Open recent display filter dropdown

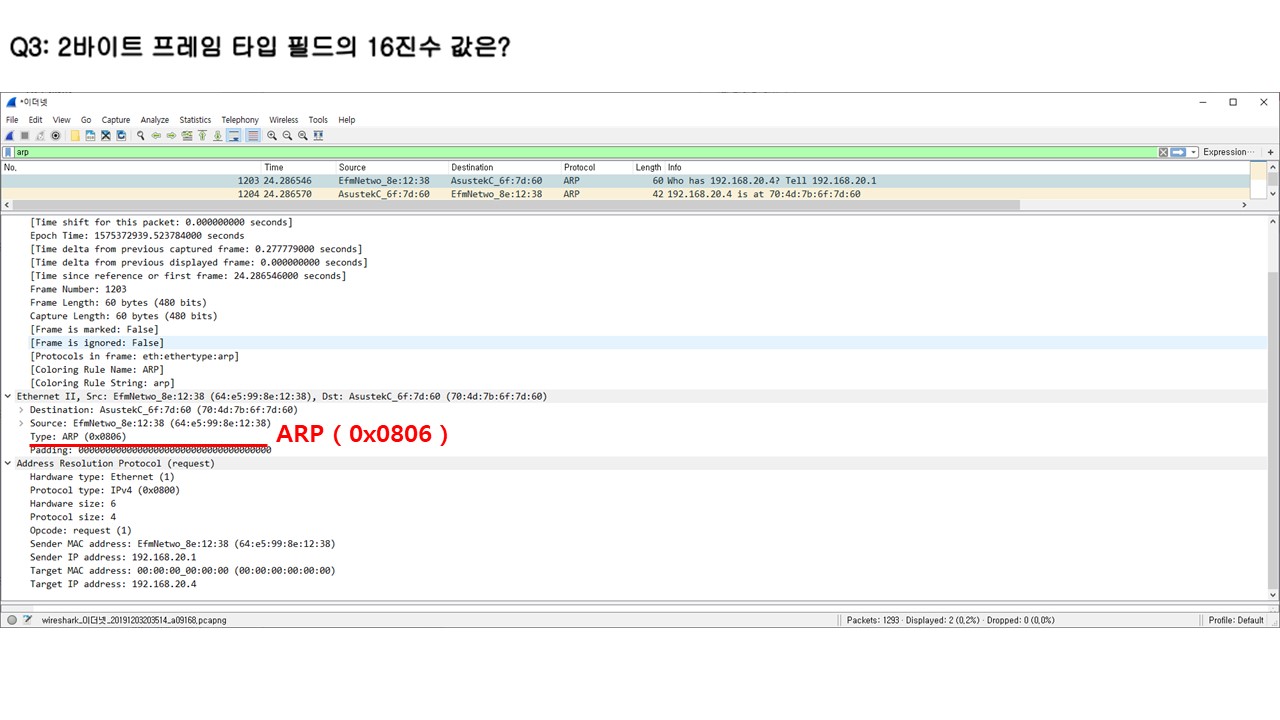[x=1193, y=152]
